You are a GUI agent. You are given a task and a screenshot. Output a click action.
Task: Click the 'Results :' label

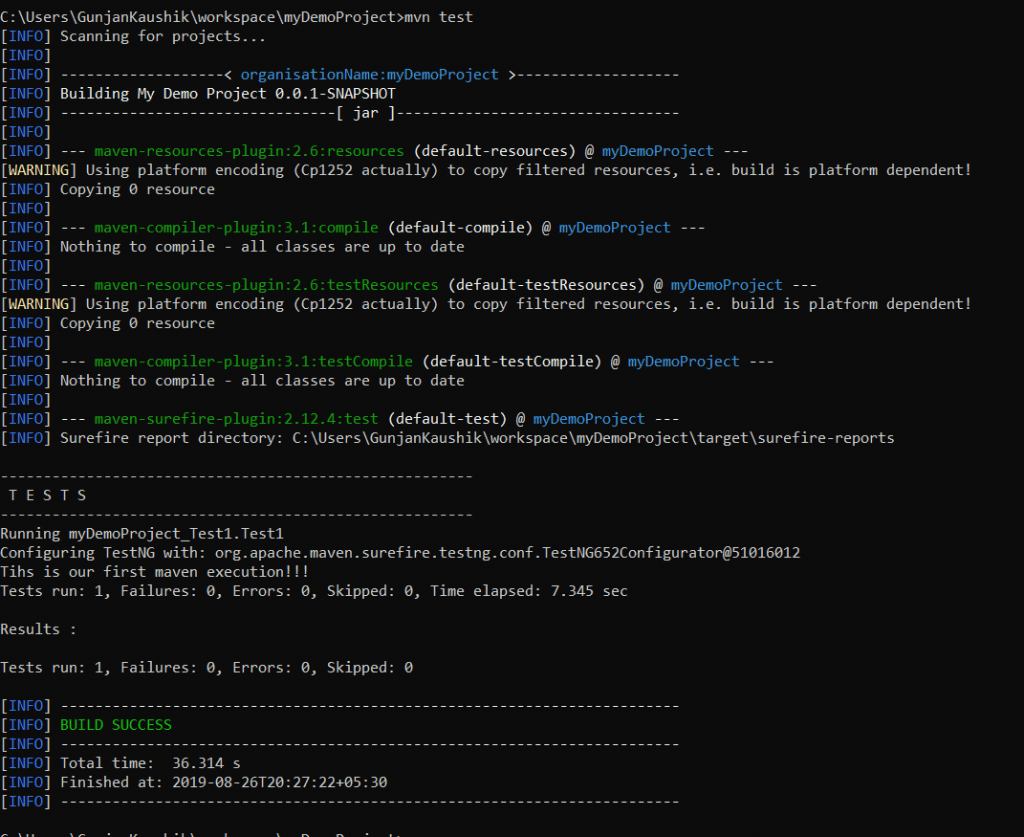(38, 629)
